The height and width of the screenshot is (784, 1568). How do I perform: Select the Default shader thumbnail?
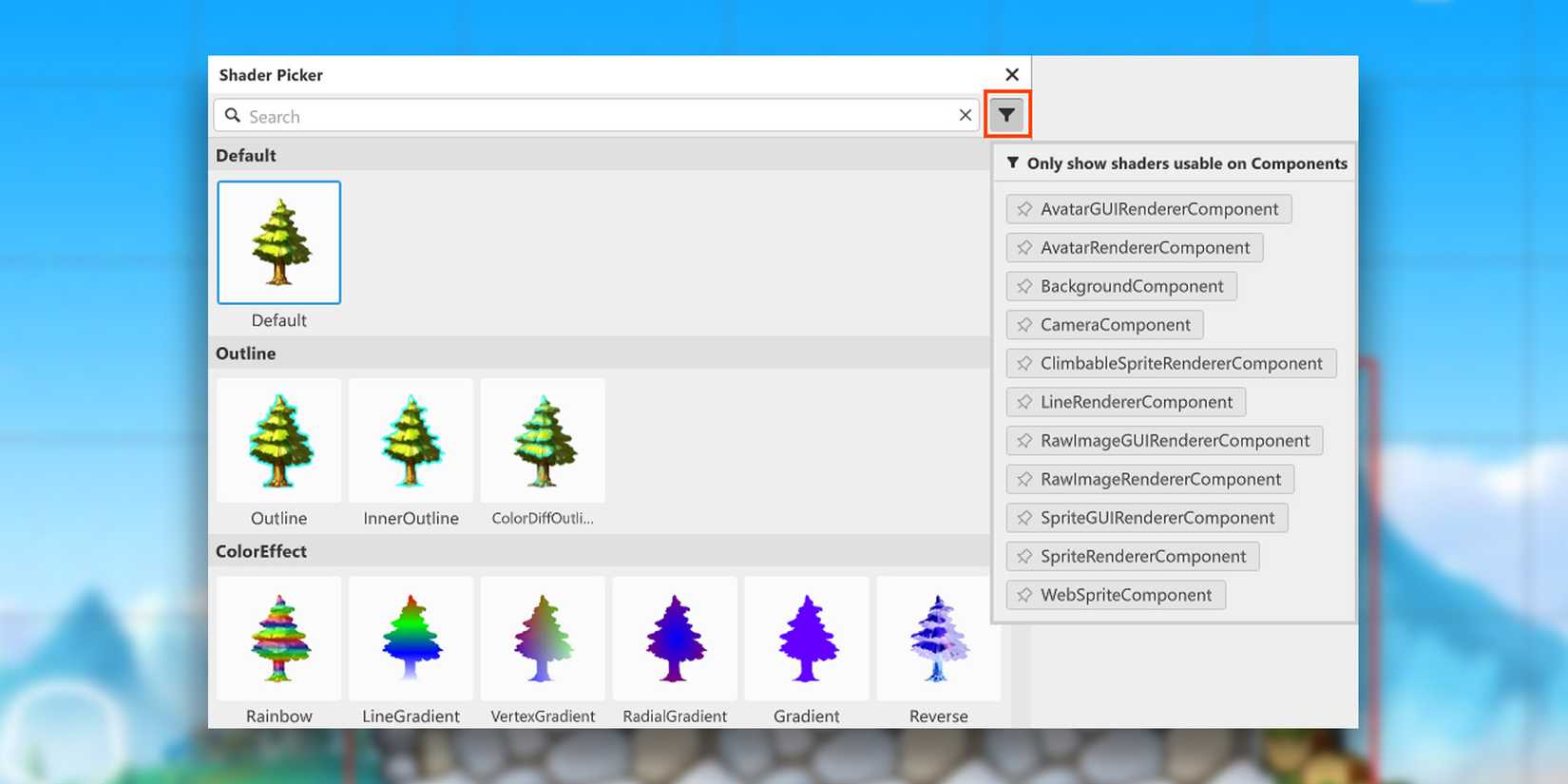[278, 243]
